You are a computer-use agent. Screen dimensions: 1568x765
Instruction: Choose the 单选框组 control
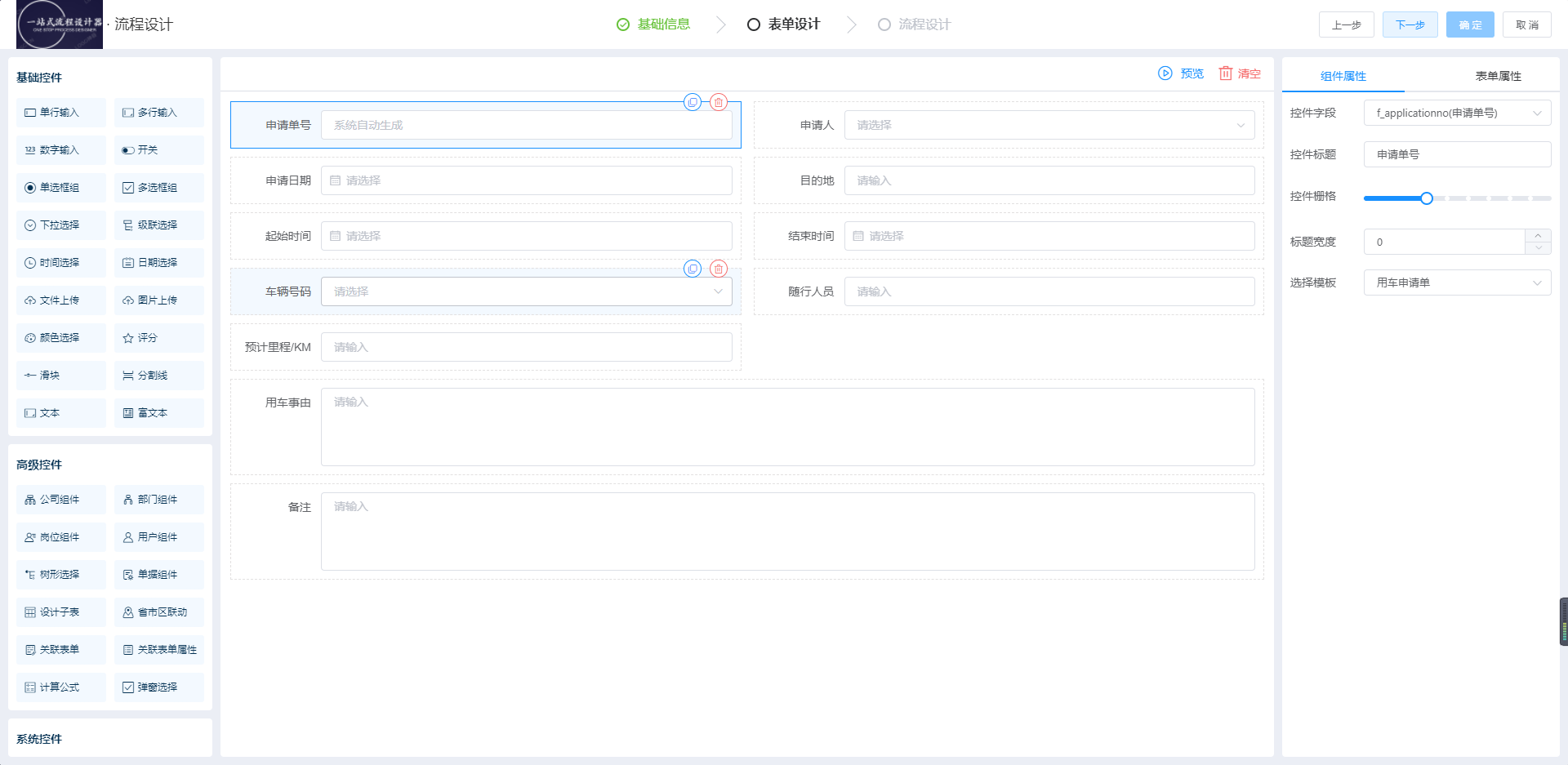[61, 188]
